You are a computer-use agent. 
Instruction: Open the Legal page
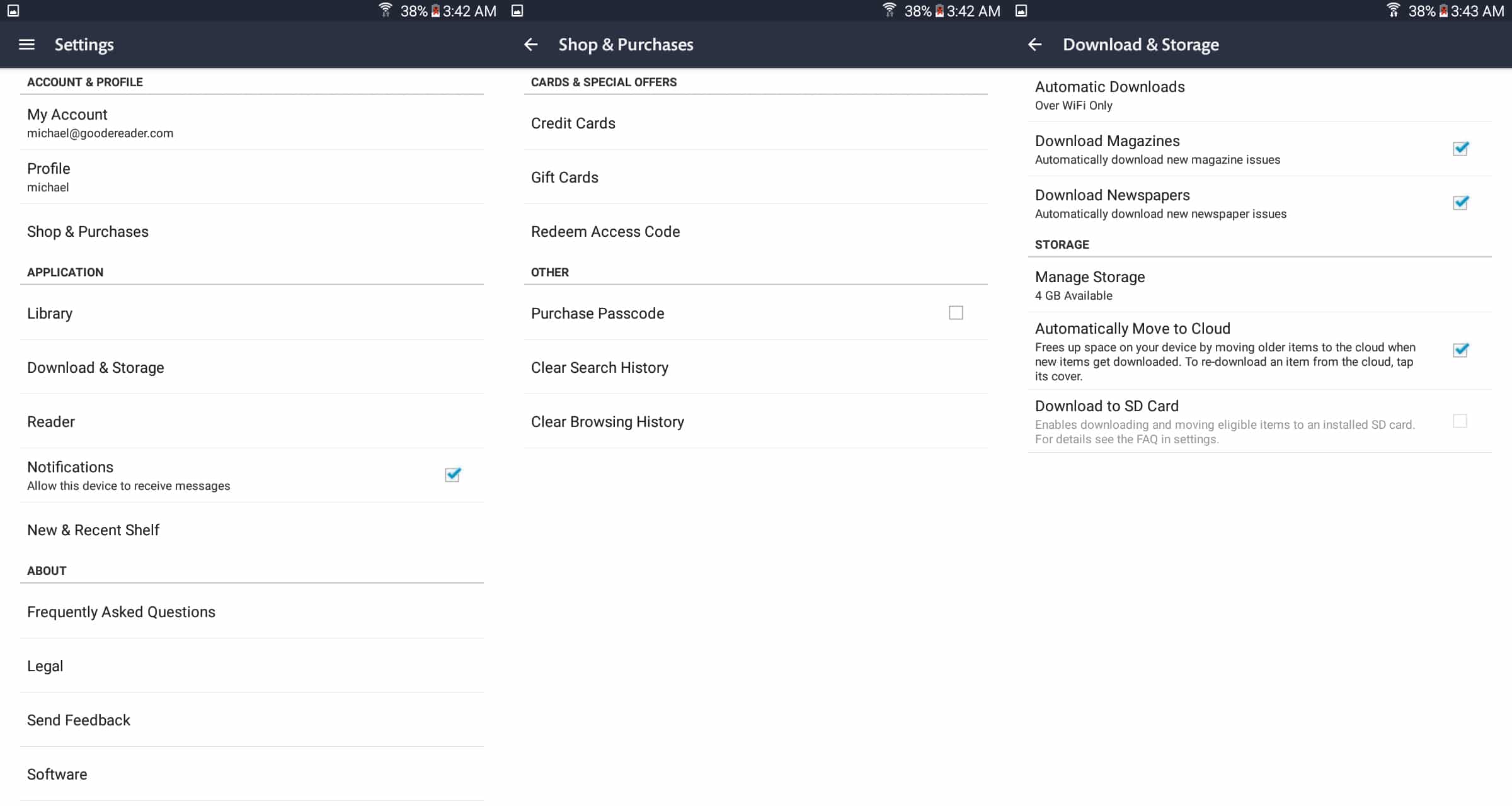click(252, 666)
